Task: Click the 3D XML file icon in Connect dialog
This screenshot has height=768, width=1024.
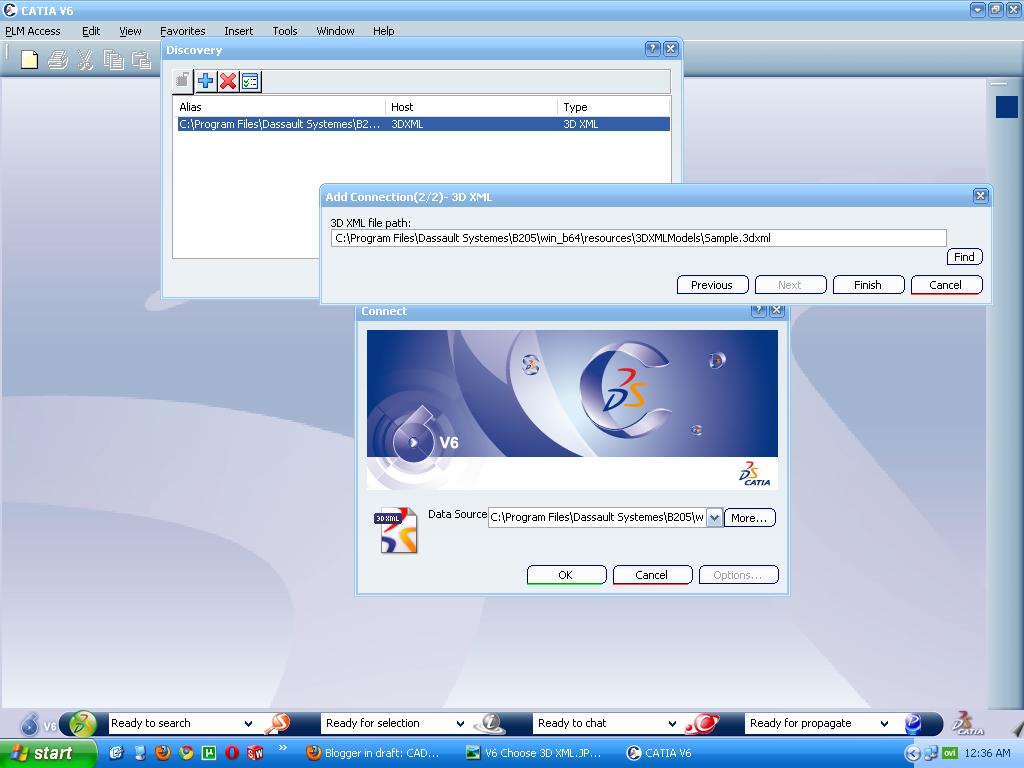Action: click(x=398, y=530)
